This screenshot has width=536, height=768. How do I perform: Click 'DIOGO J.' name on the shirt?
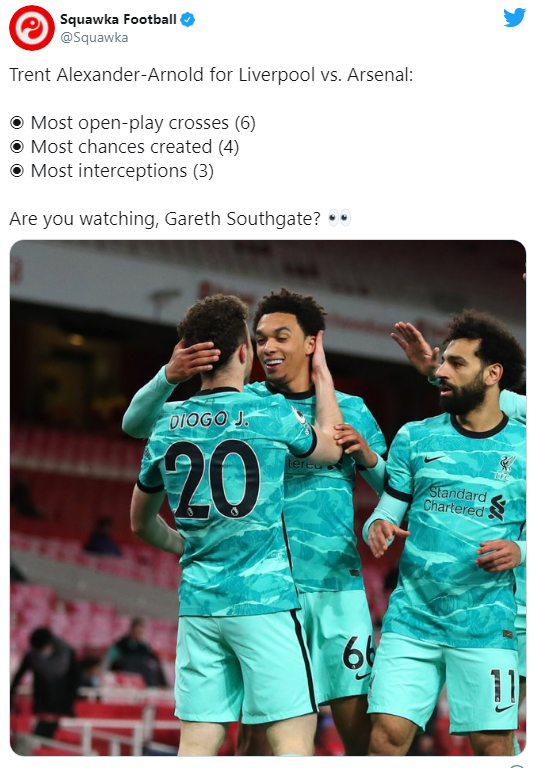[209, 419]
